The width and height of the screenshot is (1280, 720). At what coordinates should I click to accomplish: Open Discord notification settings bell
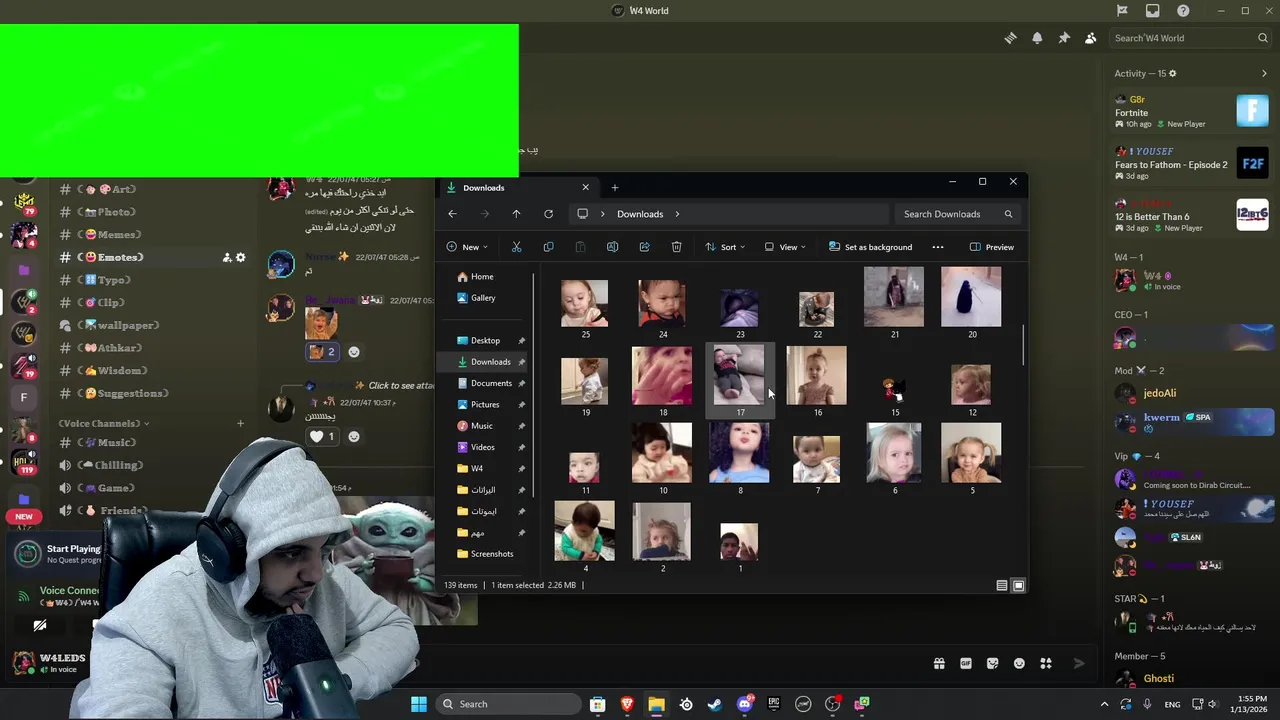pyautogui.click(x=1037, y=38)
